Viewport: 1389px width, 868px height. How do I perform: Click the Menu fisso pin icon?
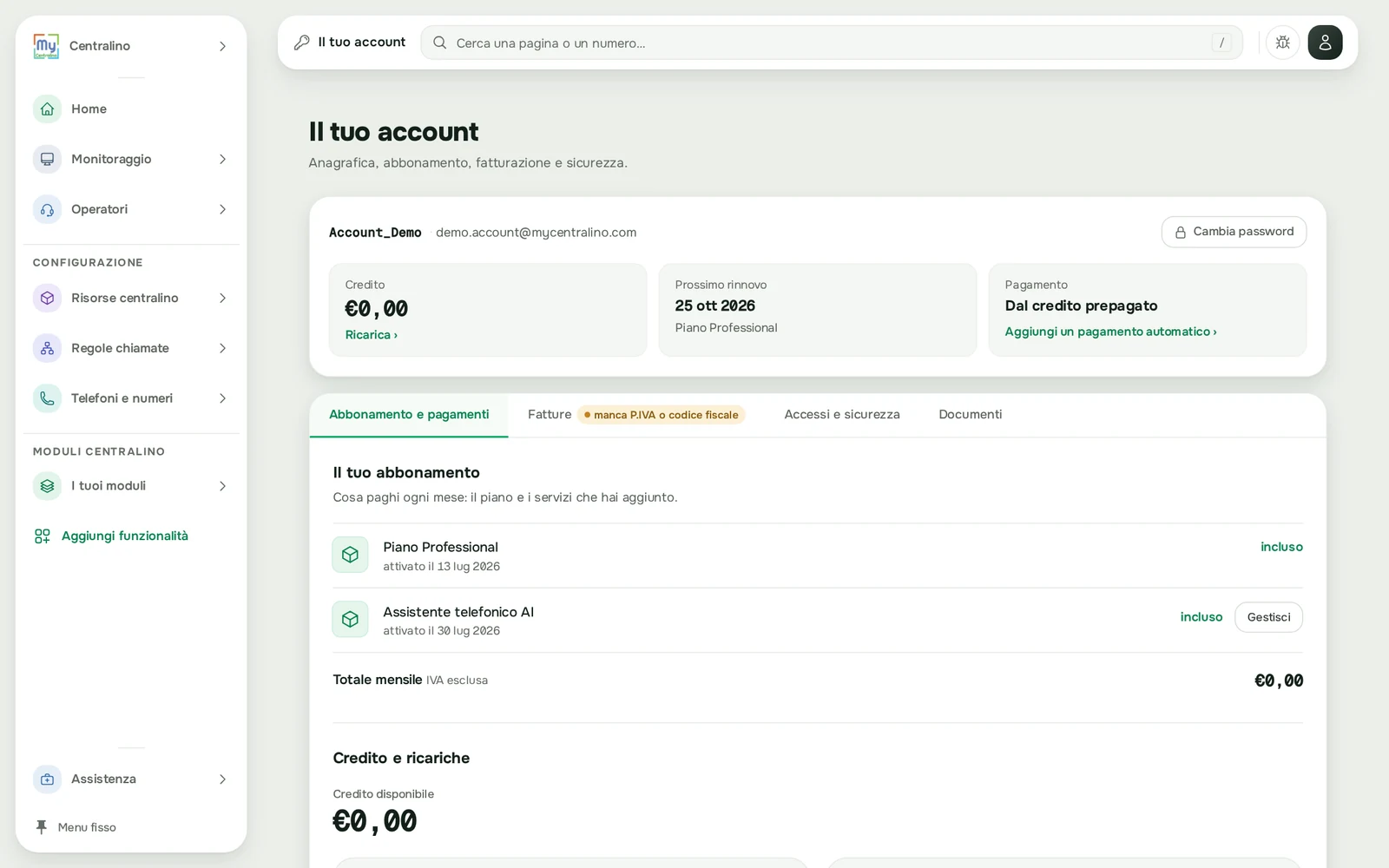pos(41,827)
